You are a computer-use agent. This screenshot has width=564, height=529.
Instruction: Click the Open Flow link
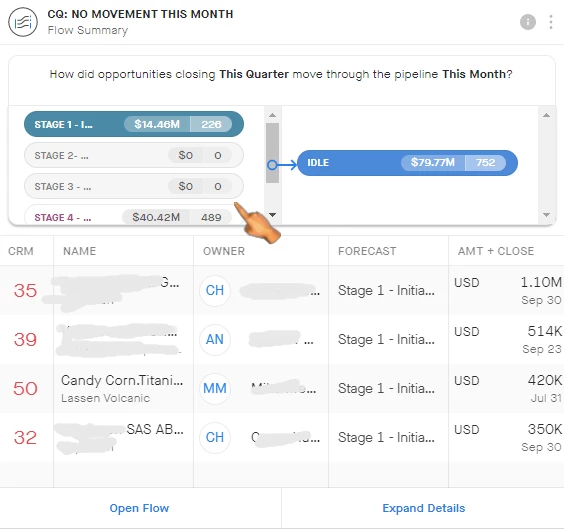pos(139,508)
